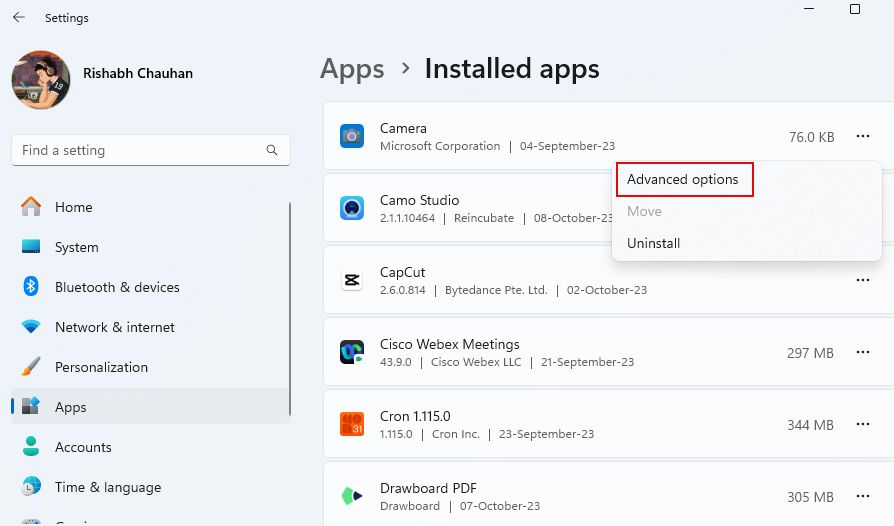The height and width of the screenshot is (526, 894).
Task: Navigate to Personalization settings
Action: pos(101,367)
